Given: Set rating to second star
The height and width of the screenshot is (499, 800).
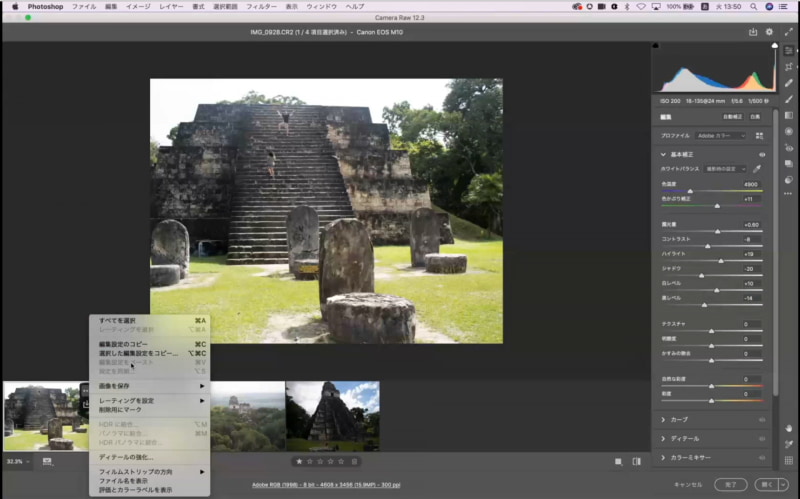Looking at the screenshot, I should click(309, 462).
